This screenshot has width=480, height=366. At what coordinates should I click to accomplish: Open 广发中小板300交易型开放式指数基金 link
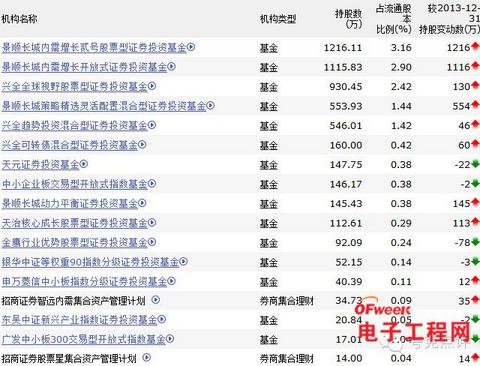[83, 340]
